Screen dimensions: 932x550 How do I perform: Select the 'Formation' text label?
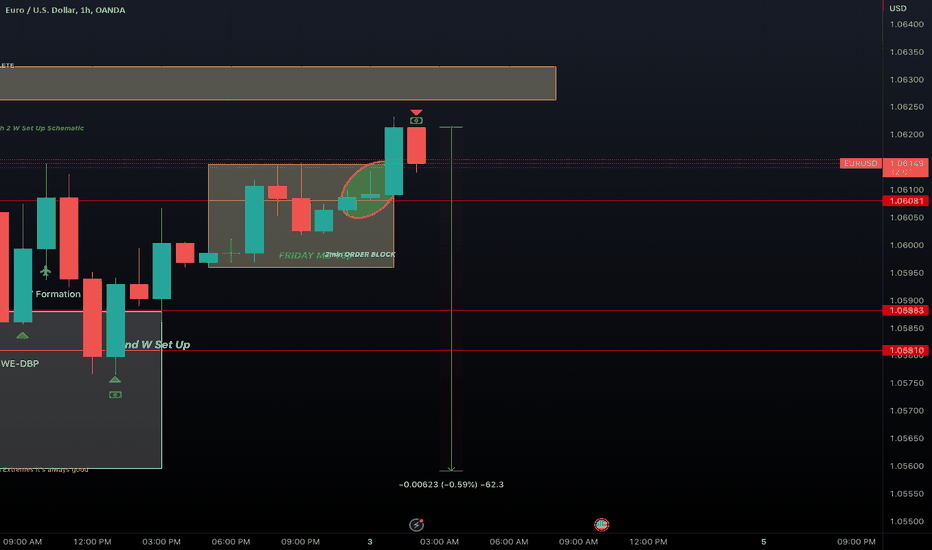58,294
